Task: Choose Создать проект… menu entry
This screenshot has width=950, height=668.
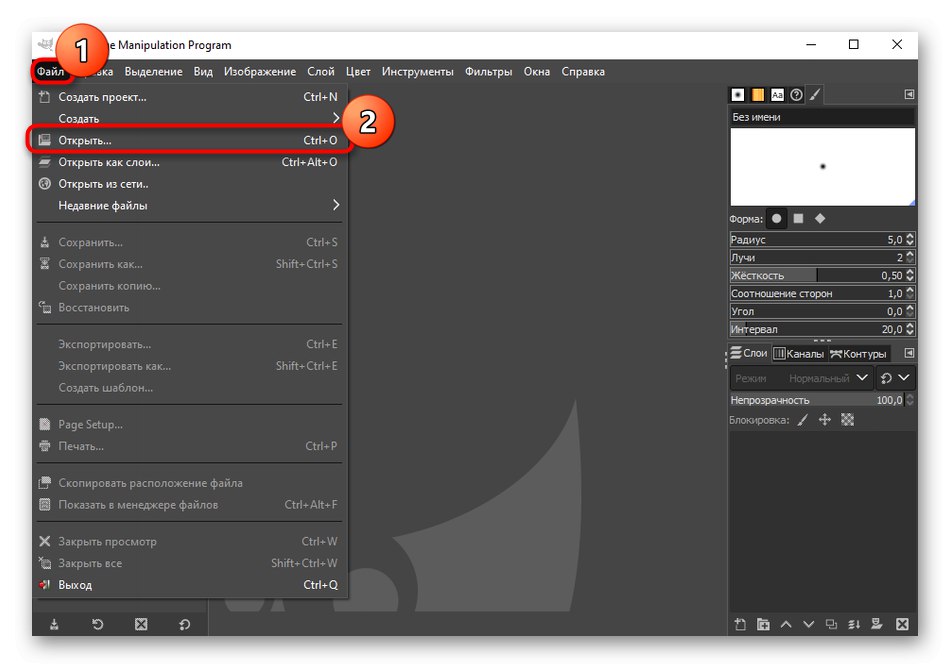Action: point(188,97)
